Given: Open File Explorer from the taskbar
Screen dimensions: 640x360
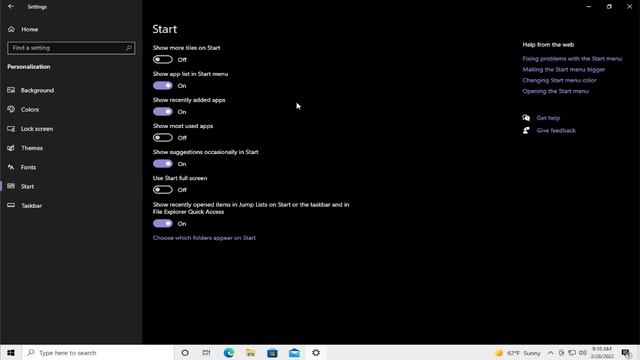Looking at the screenshot, I should [x=251, y=353].
